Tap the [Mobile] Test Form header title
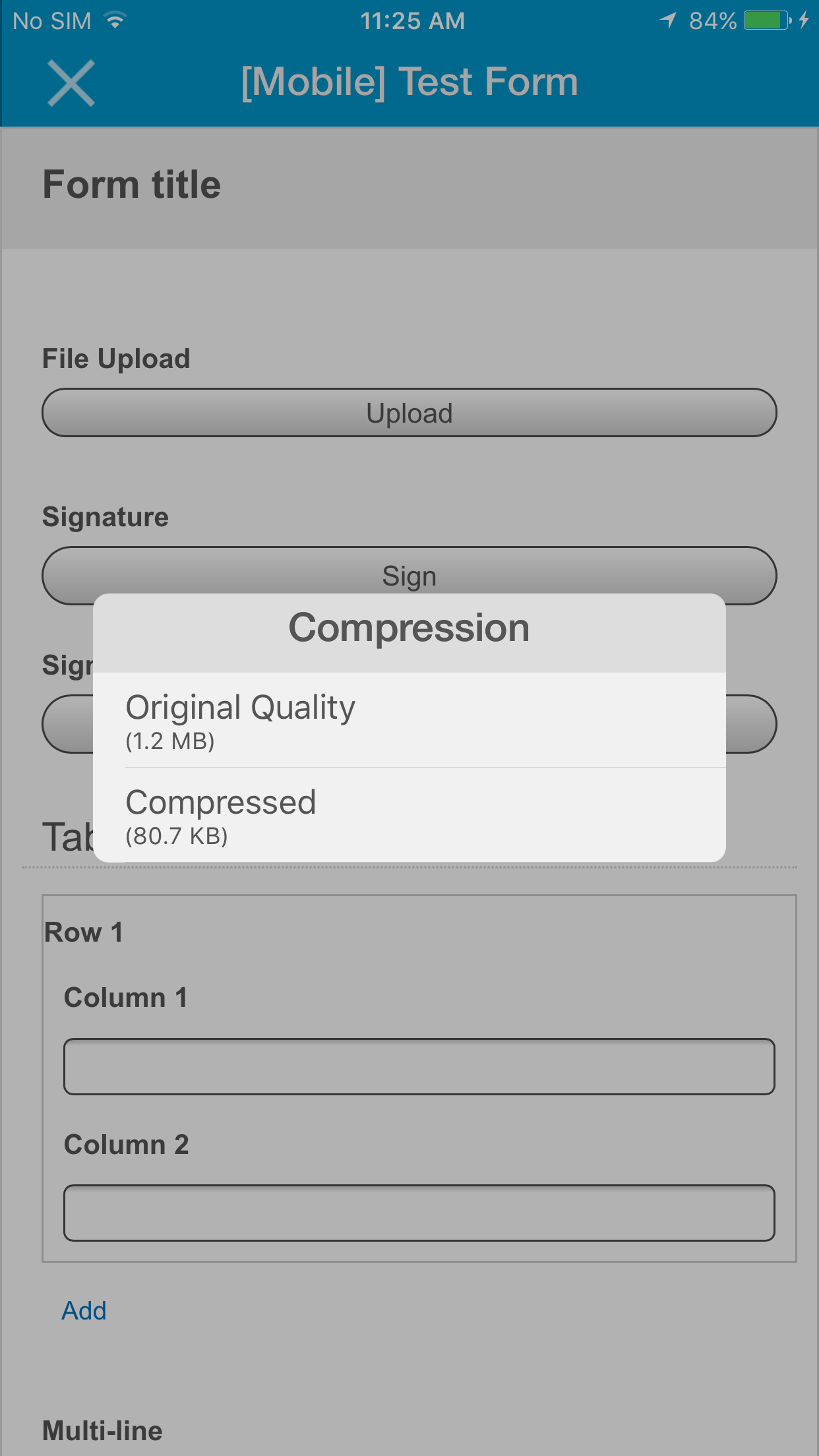 409,82
